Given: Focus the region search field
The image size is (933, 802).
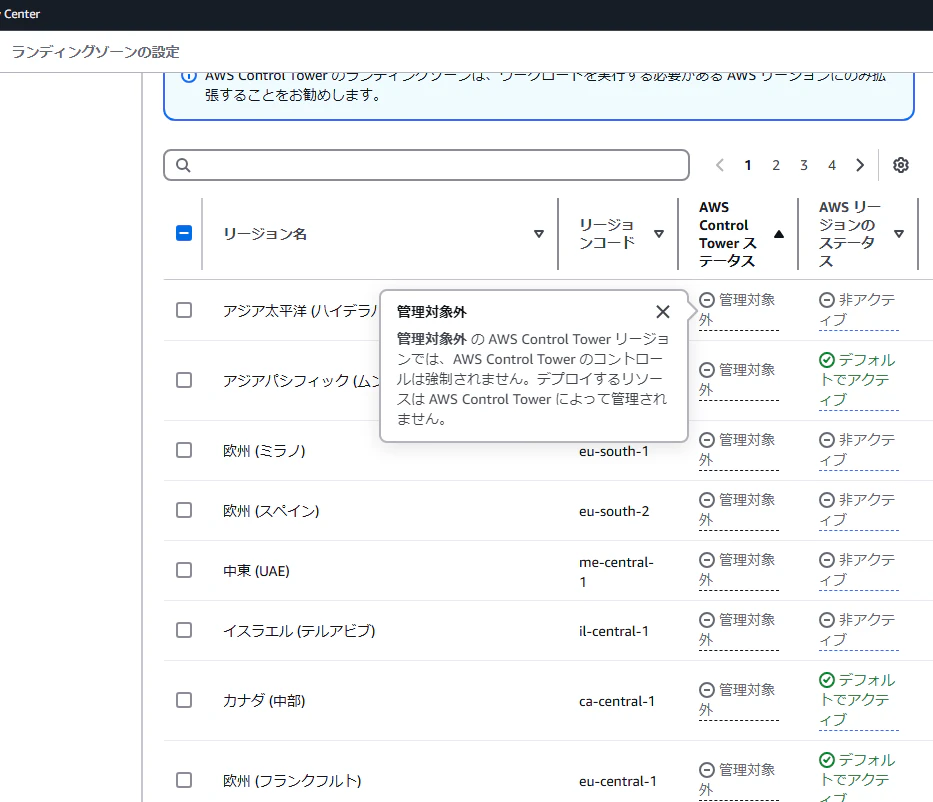Looking at the screenshot, I should click(426, 165).
